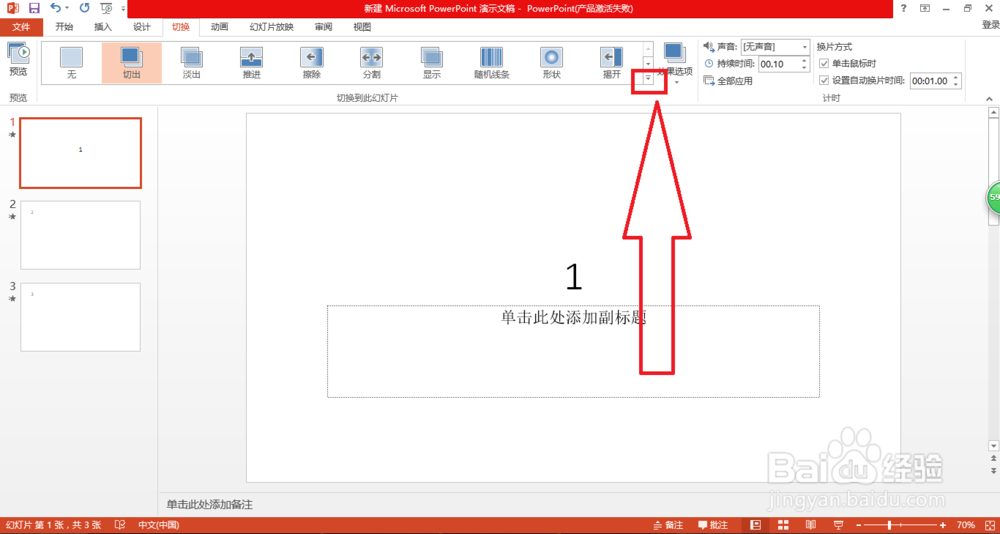Click the Repeat action icon
Screen dimensions: 1000x534
tap(84, 8)
